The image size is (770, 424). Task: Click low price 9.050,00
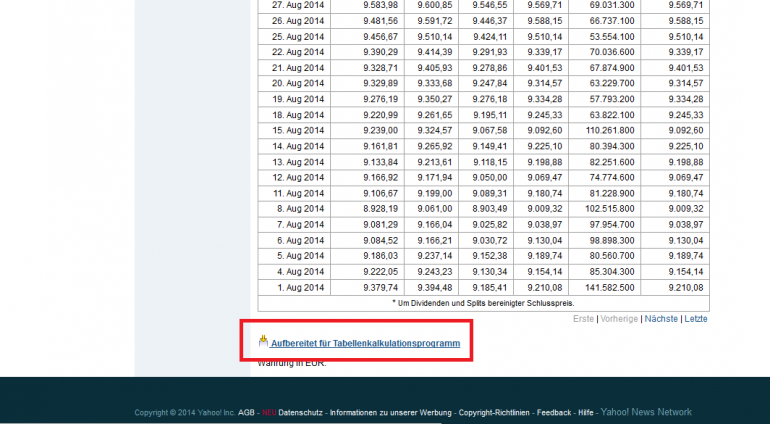coord(490,177)
